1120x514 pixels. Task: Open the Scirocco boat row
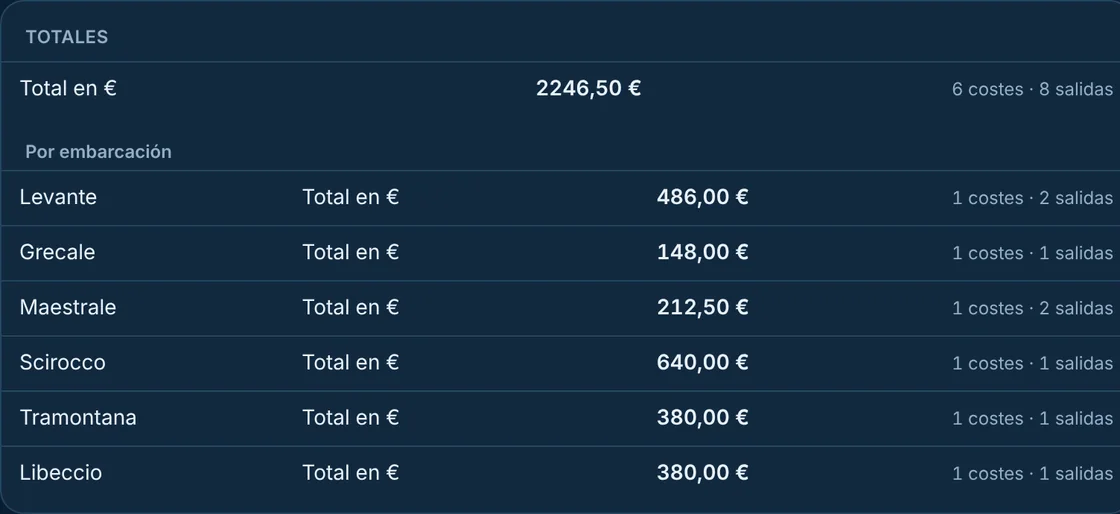pyautogui.click(x=560, y=363)
